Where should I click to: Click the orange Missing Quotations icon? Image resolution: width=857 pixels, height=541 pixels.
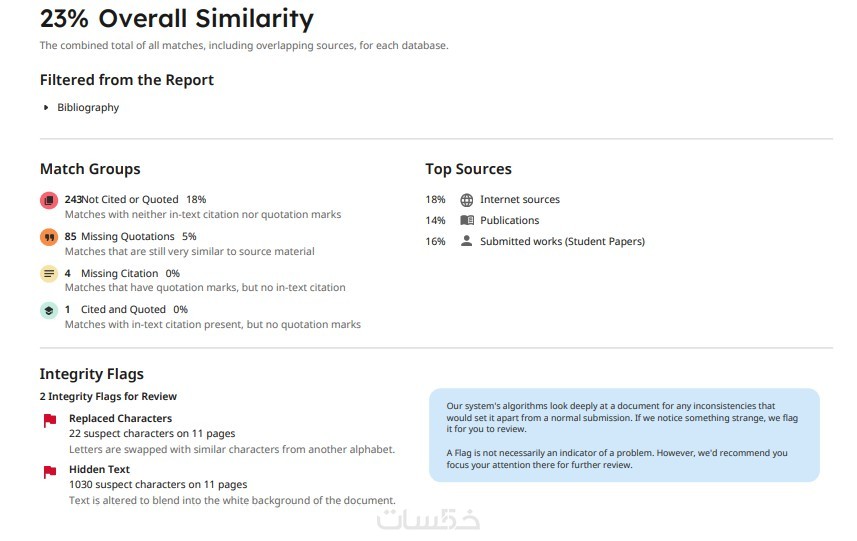[x=49, y=237]
